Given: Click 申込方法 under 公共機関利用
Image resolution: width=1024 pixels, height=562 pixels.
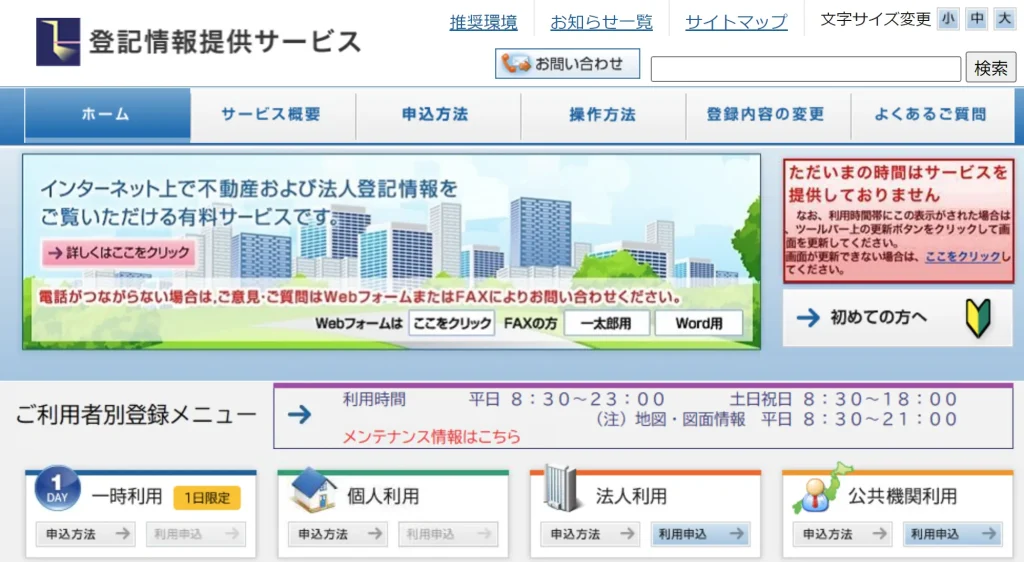Looking at the screenshot, I should click(x=842, y=535).
